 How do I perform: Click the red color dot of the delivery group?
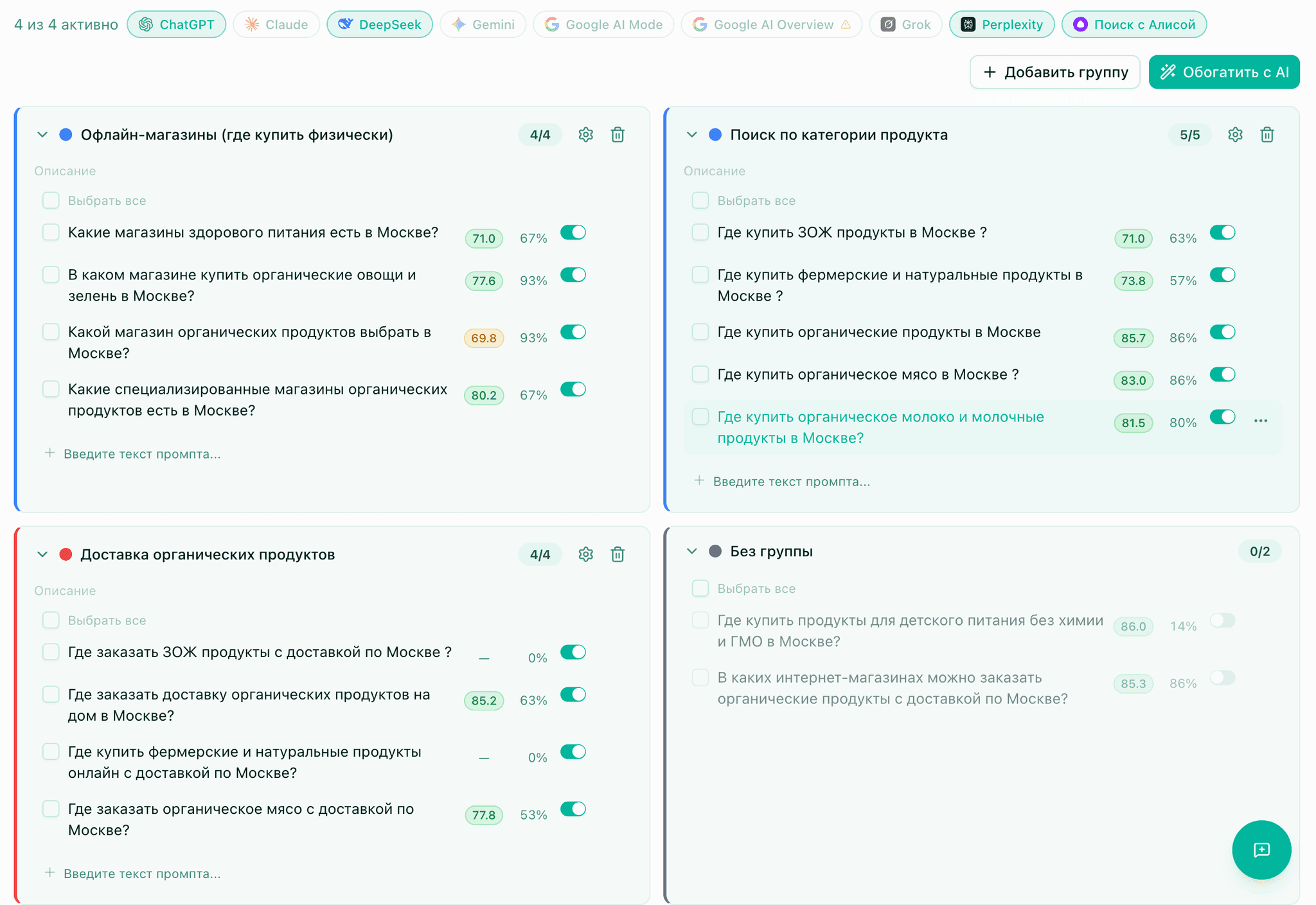66,554
